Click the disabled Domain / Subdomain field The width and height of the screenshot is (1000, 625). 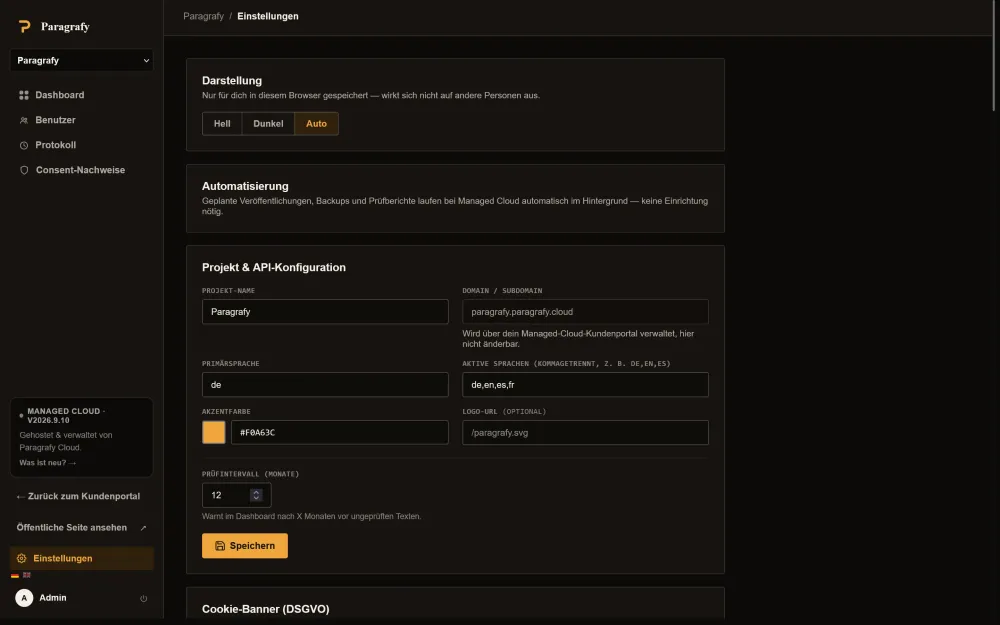coord(585,312)
